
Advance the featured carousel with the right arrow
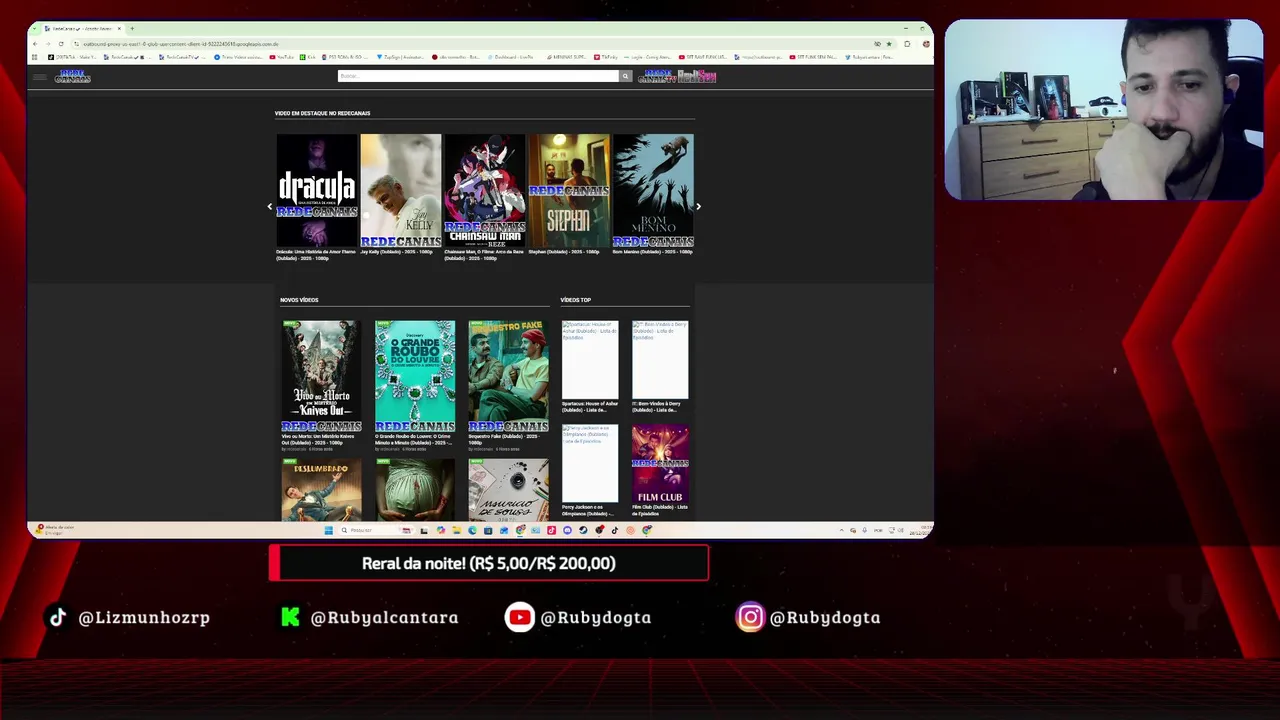pyautogui.click(x=698, y=207)
